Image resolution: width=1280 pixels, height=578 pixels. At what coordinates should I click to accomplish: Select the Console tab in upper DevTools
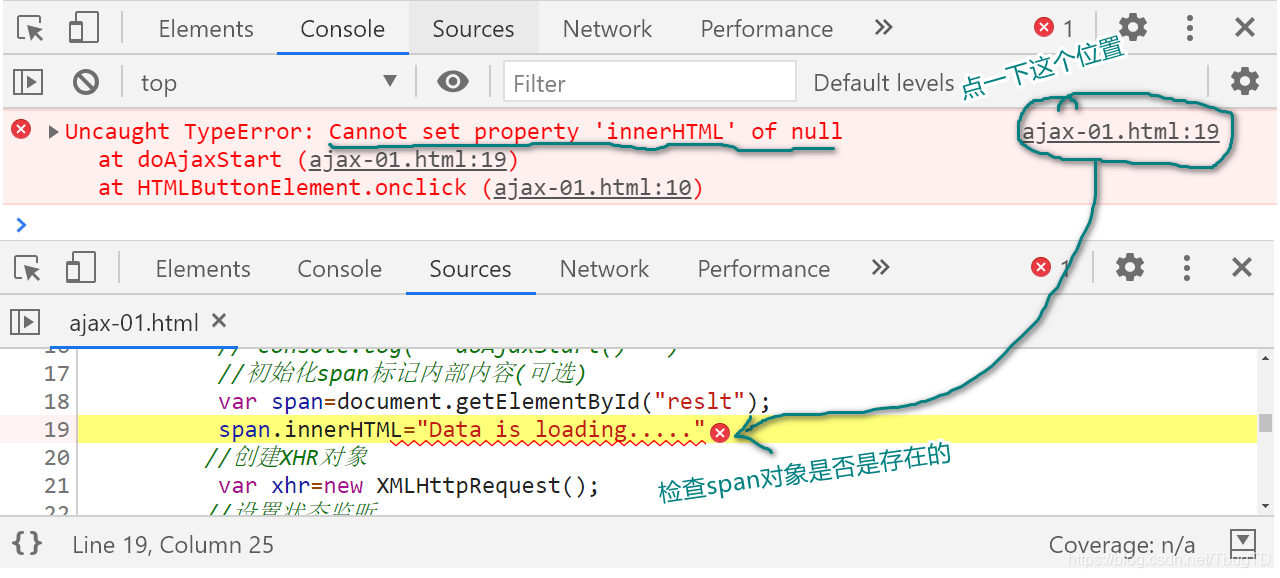(343, 29)
